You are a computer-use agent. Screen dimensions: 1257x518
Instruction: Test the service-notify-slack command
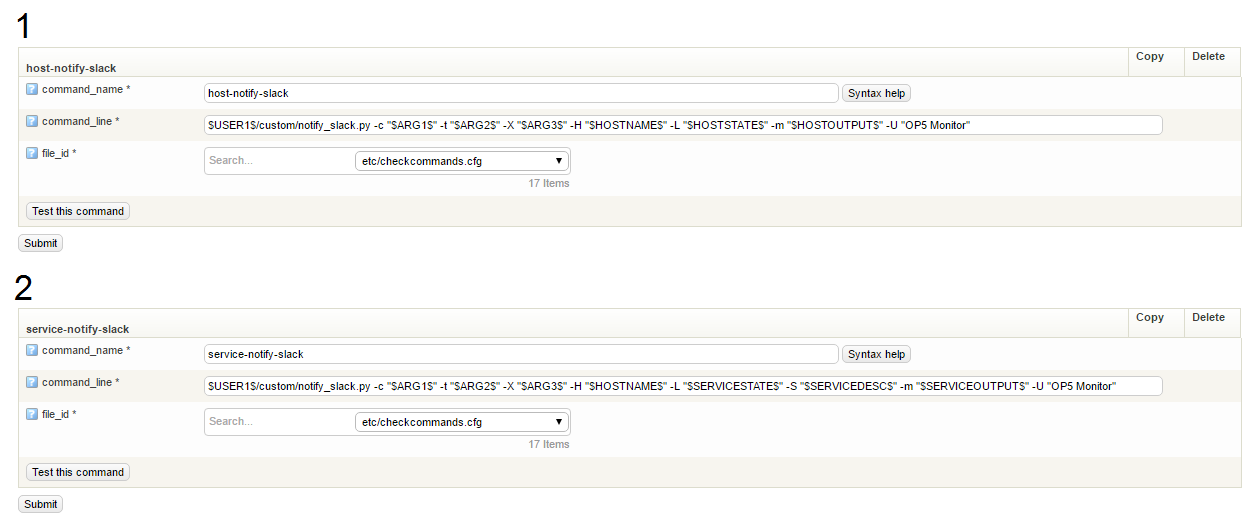tap(78, 472)
